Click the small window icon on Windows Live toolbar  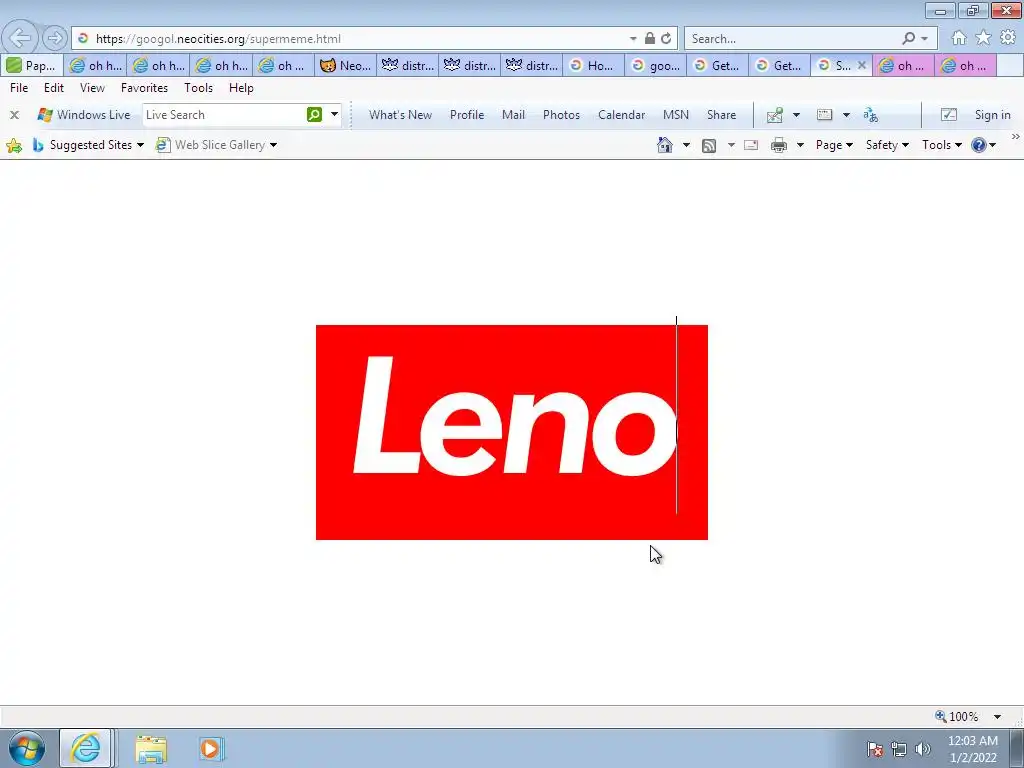tap(825, 115)
